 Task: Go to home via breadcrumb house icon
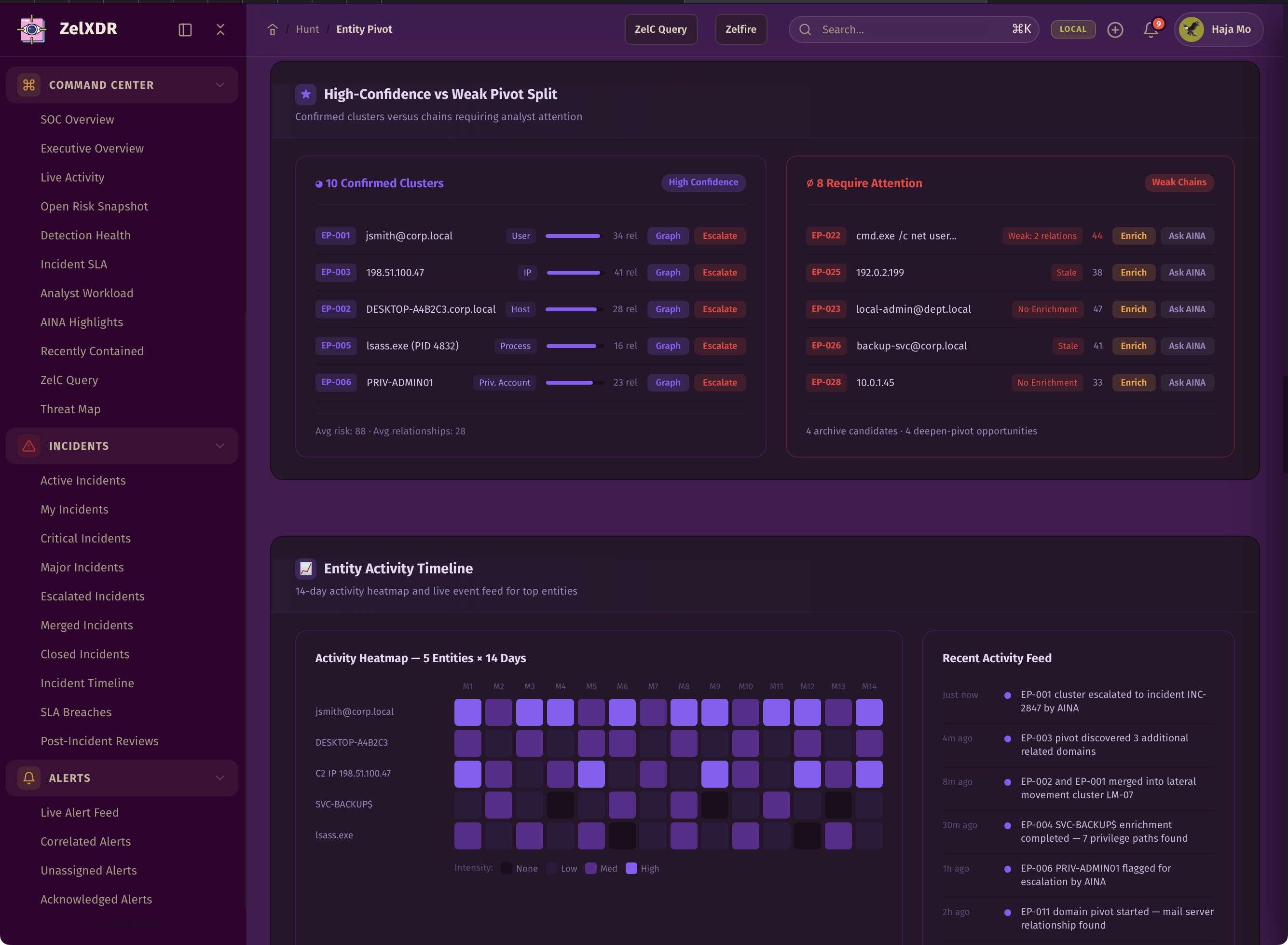pyautogui.click(x=272, y=30)
